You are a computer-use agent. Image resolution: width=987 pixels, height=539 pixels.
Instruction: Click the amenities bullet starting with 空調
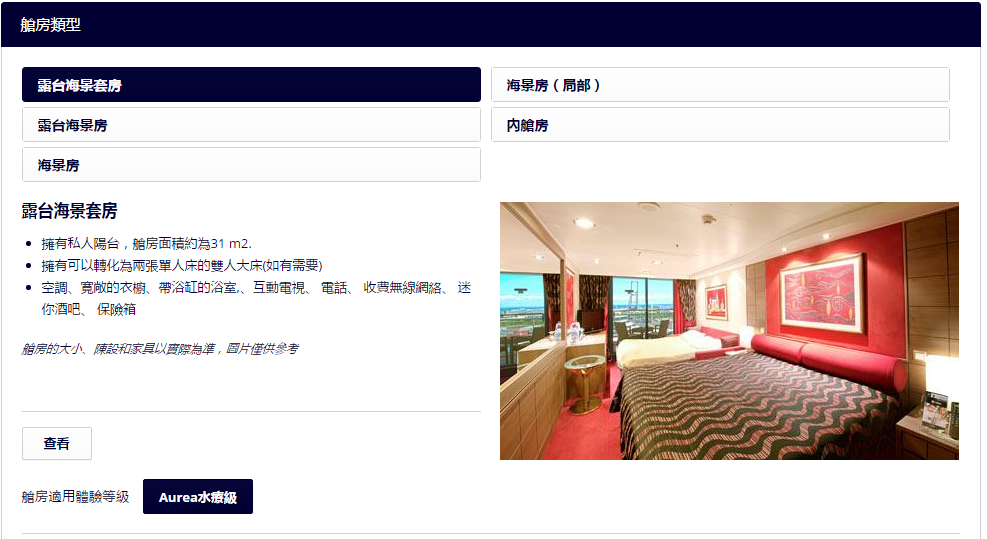pos(256,298)
